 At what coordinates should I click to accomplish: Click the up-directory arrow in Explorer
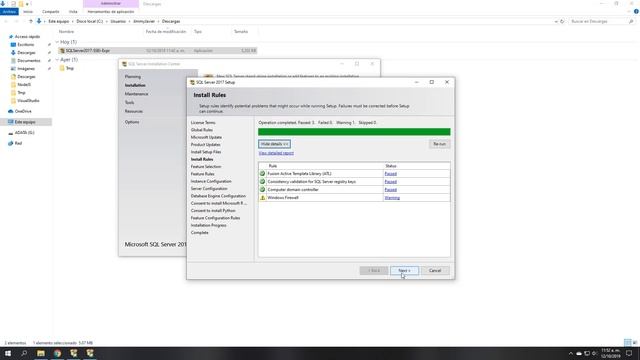pos(31,21)
